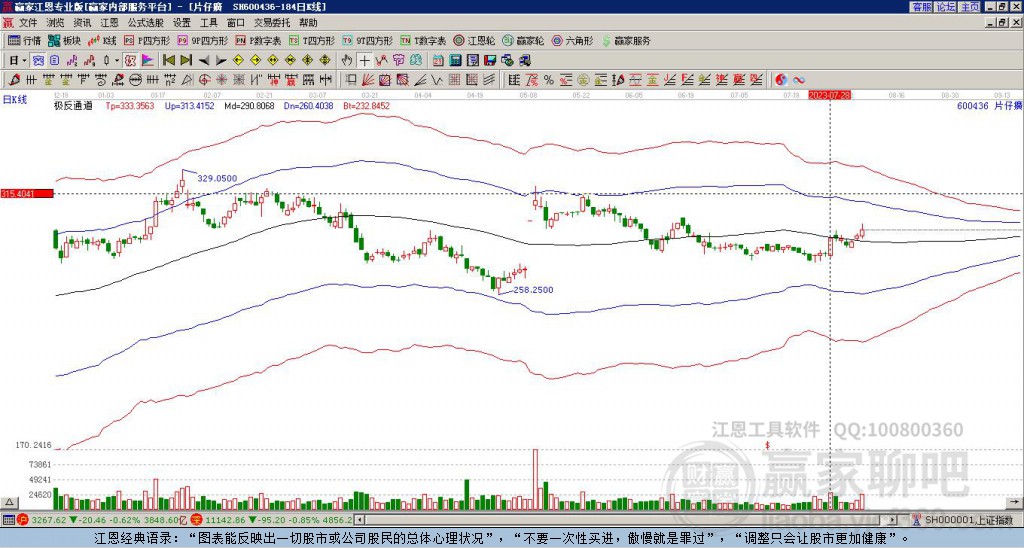
Task: Select the red fan lines tool
Action: tap(368, 80)
